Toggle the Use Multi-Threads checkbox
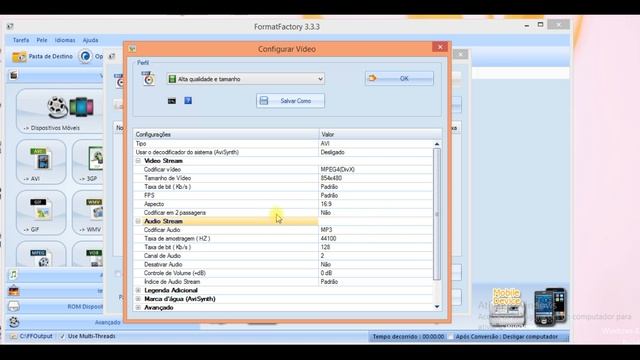Viewport: 640px width, 360px height. click(x=62, y=336)
